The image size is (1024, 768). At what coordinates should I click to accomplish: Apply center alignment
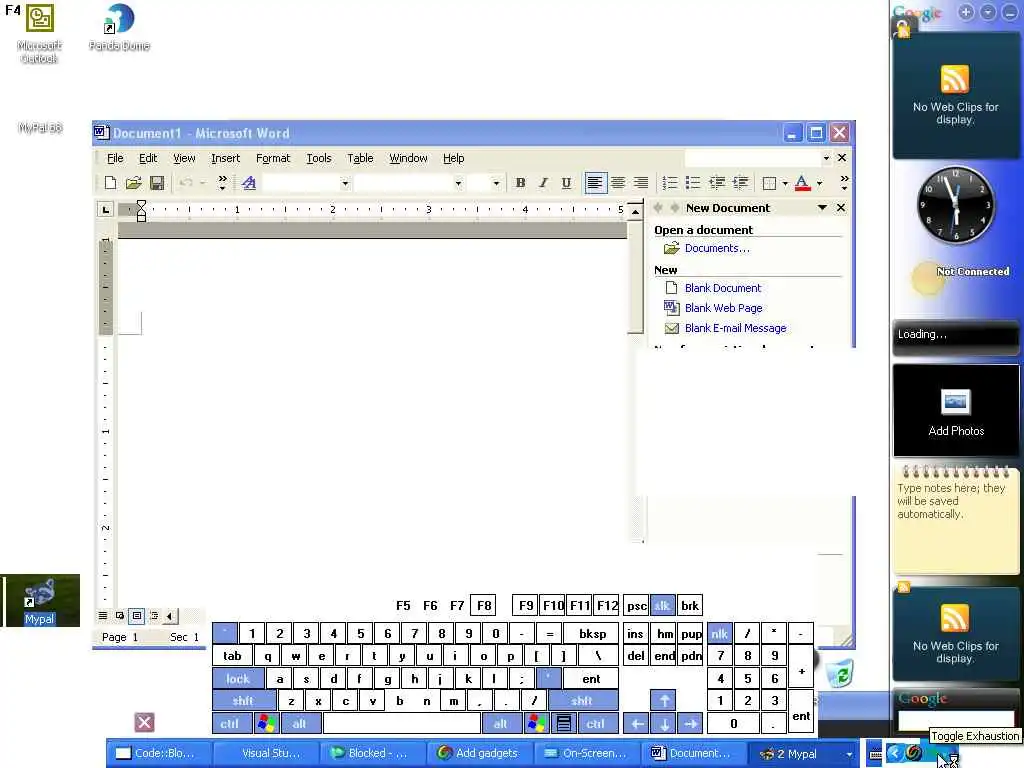[618, 183]
